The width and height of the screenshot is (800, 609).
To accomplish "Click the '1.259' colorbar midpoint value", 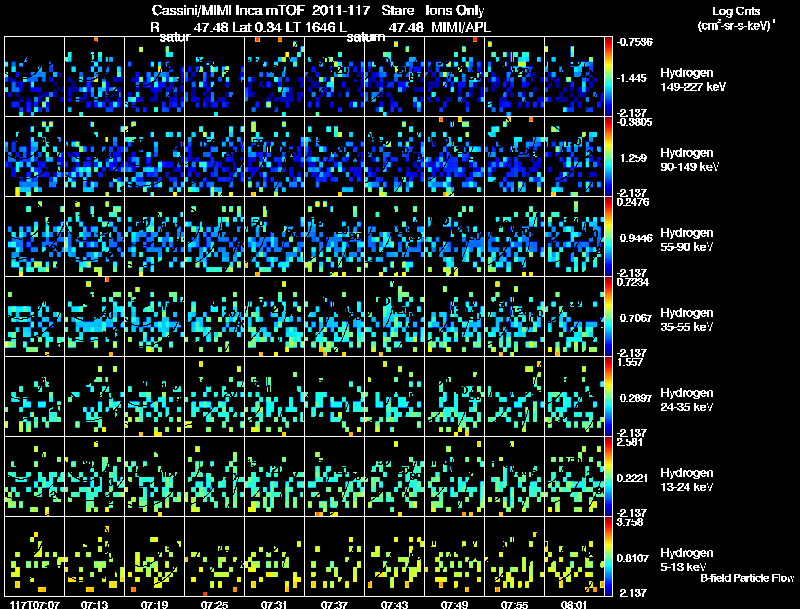I will [x=633, y=158].
